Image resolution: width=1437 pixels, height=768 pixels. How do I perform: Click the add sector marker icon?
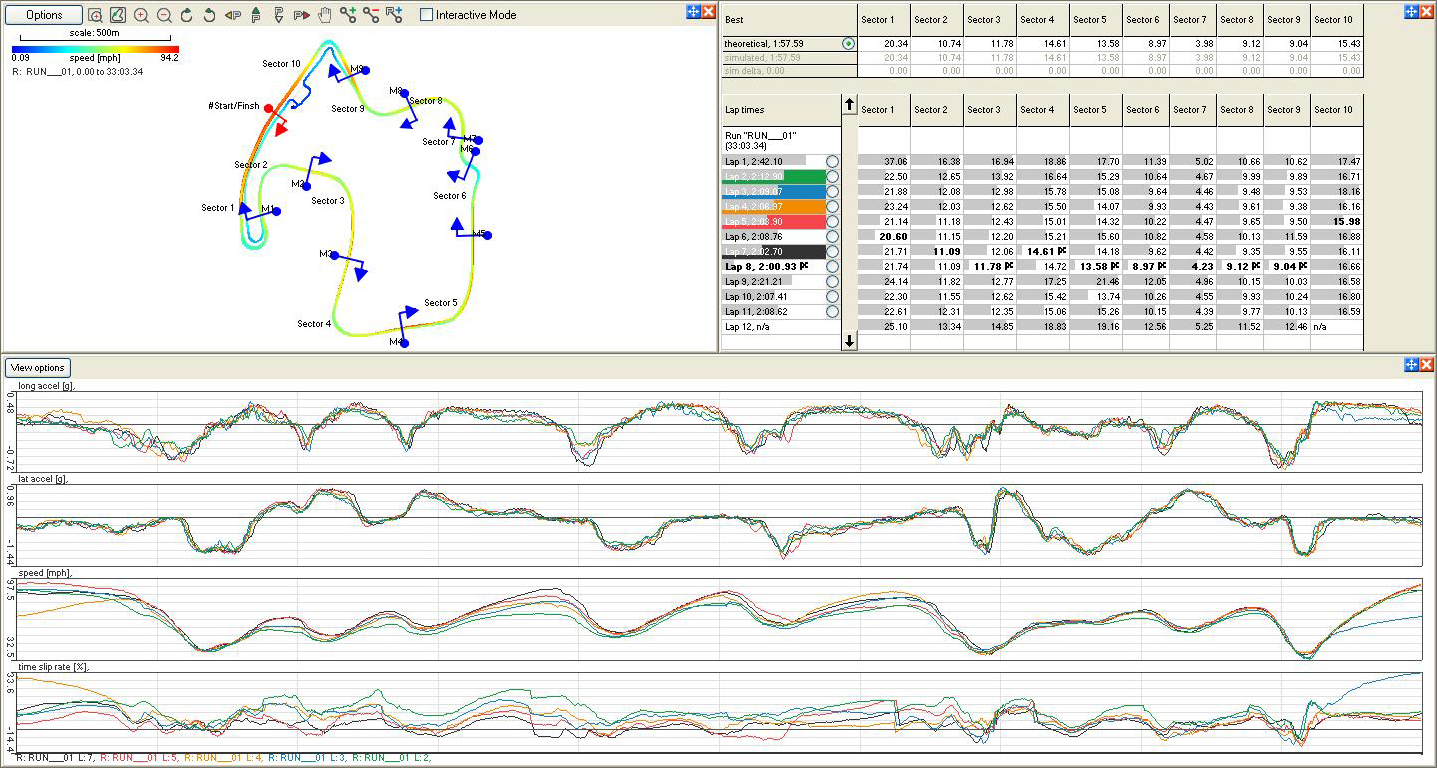coord(348,15)
